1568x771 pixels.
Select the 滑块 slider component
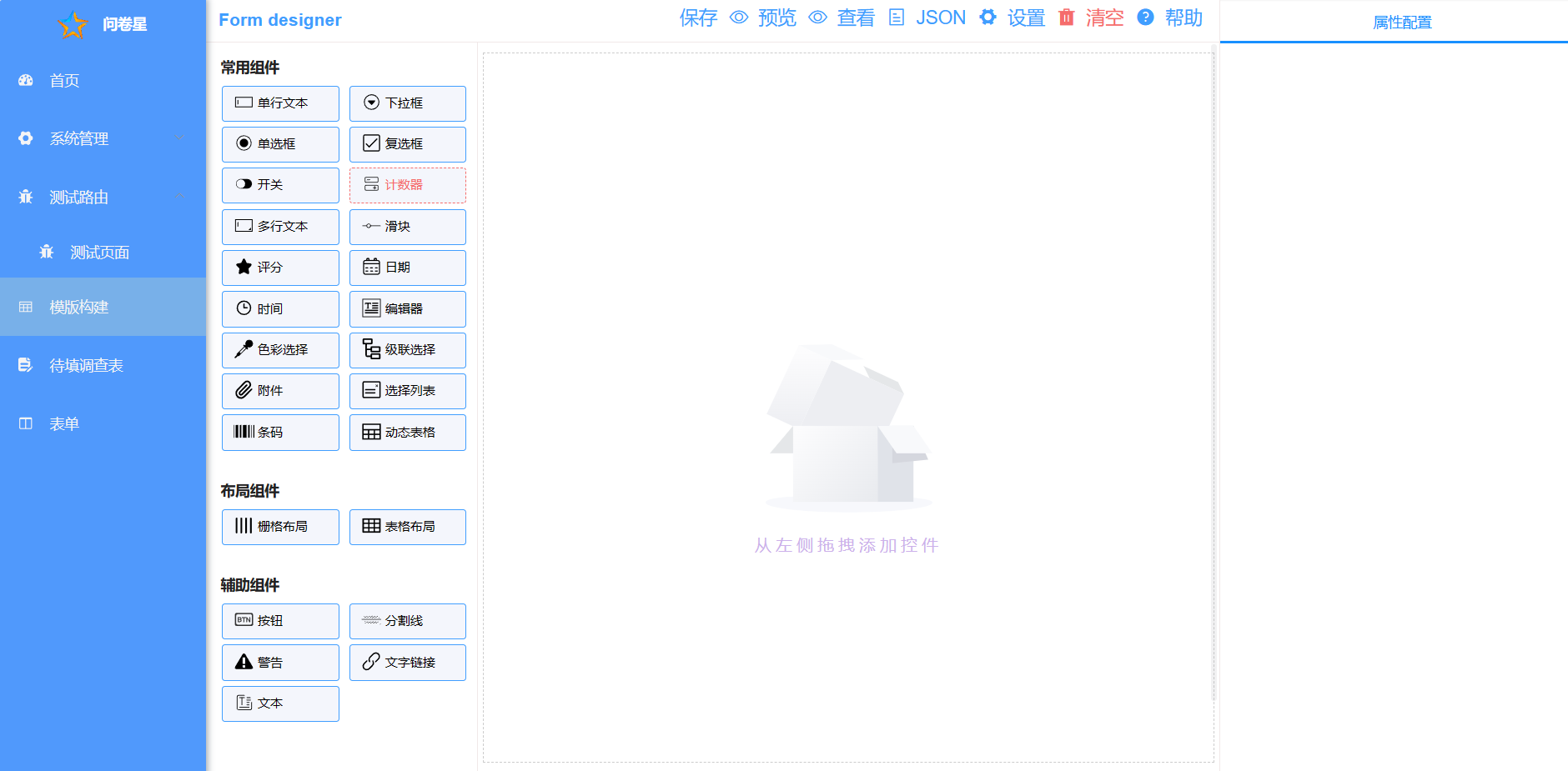click(407, 227)
